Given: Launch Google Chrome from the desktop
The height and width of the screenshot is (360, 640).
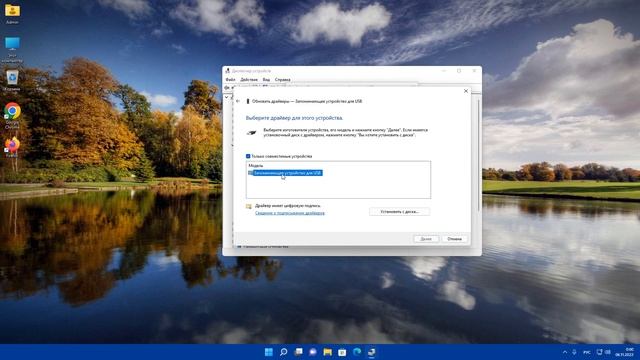Looking at the screenshot, I should [12, 115].
